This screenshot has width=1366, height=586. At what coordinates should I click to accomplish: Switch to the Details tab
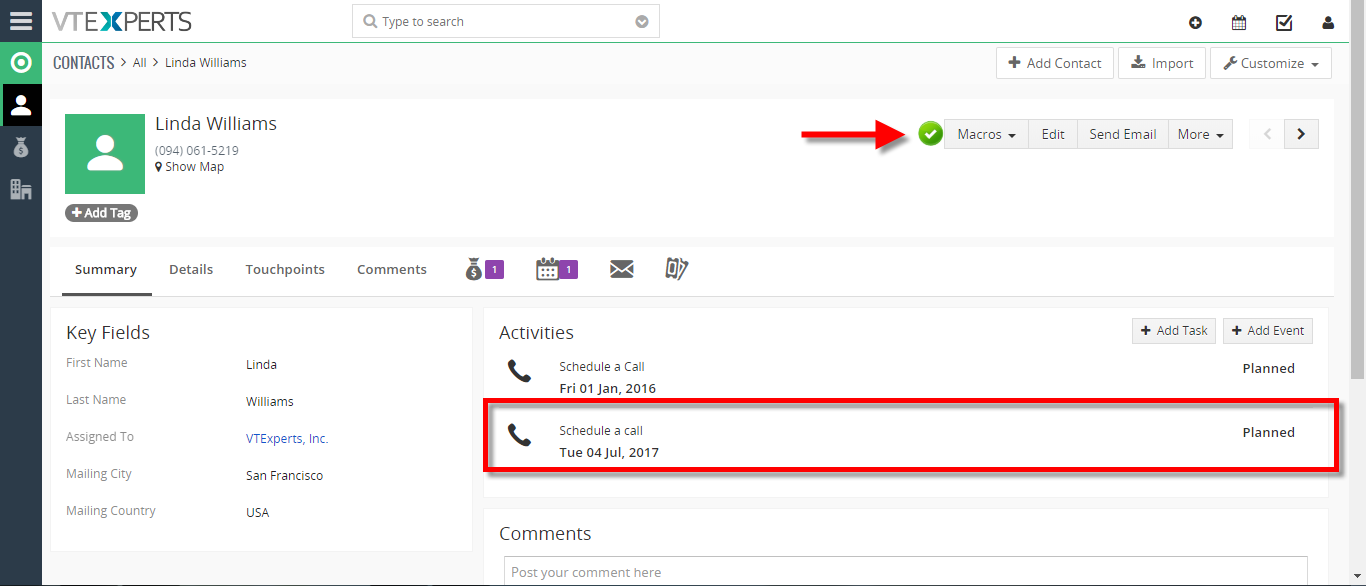click(x=191, y=269)
